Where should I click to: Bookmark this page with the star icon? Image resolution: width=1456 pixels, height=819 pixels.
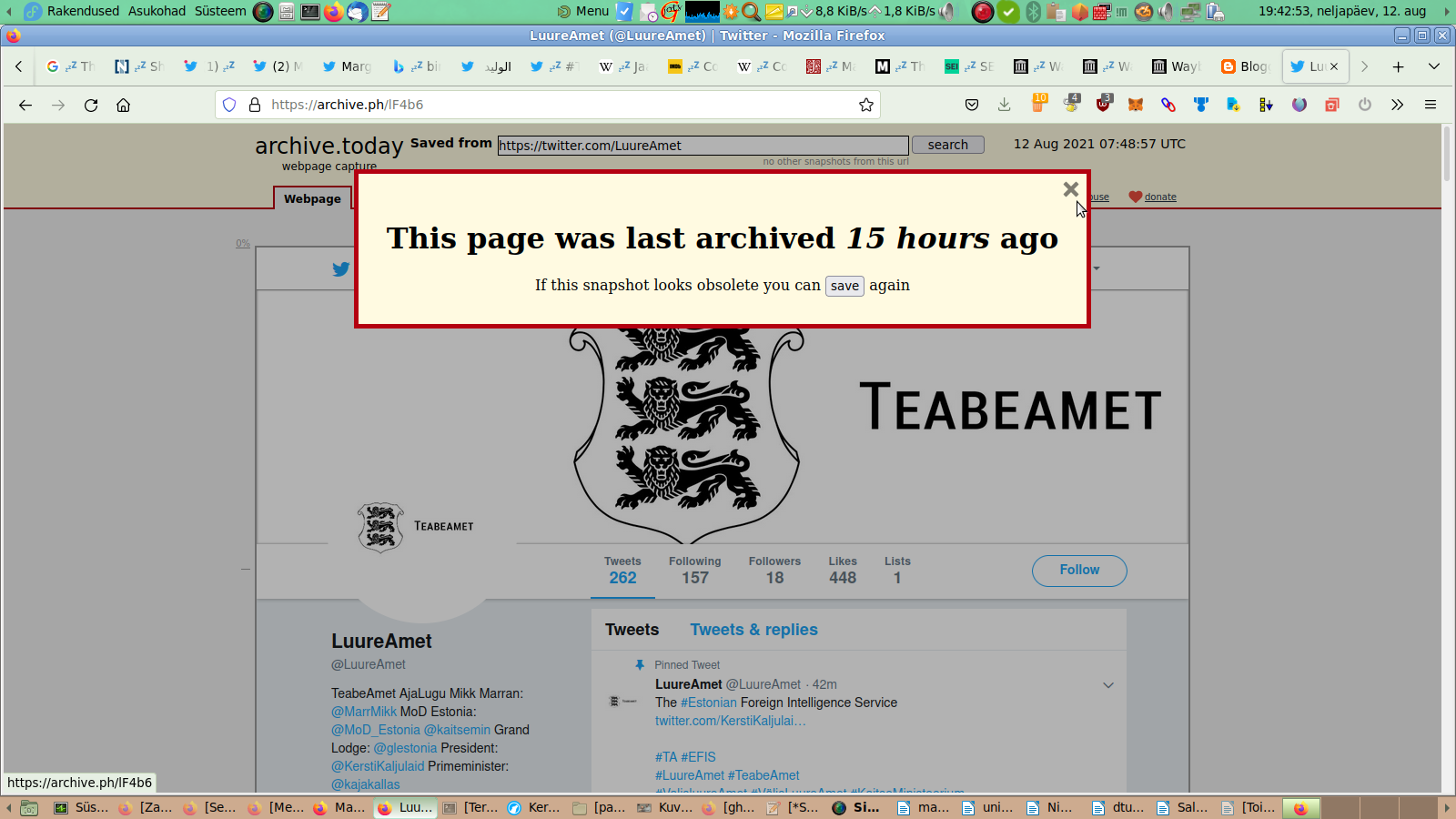[866, 105]
